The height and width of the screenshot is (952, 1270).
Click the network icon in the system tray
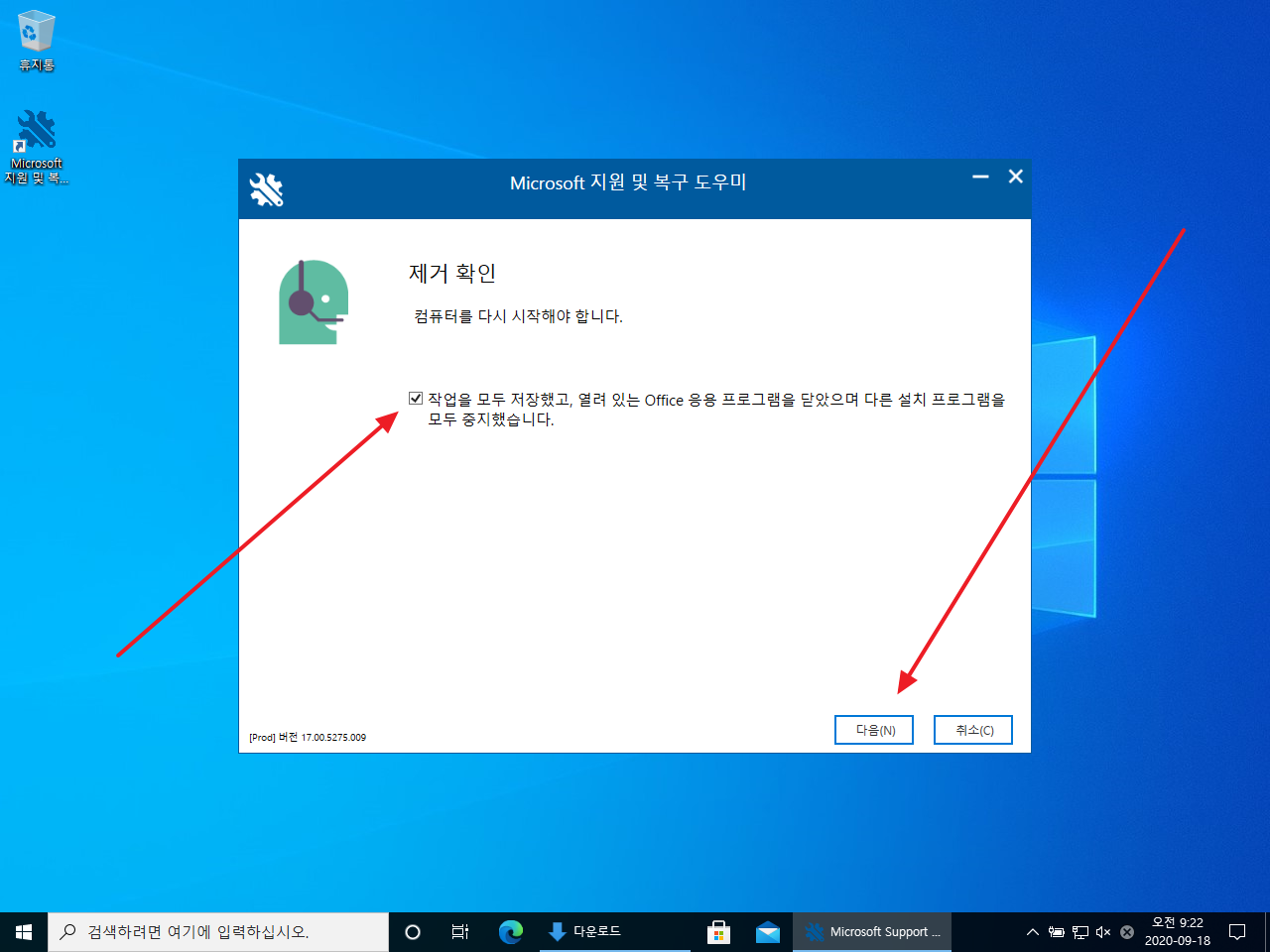(1080, 931)
